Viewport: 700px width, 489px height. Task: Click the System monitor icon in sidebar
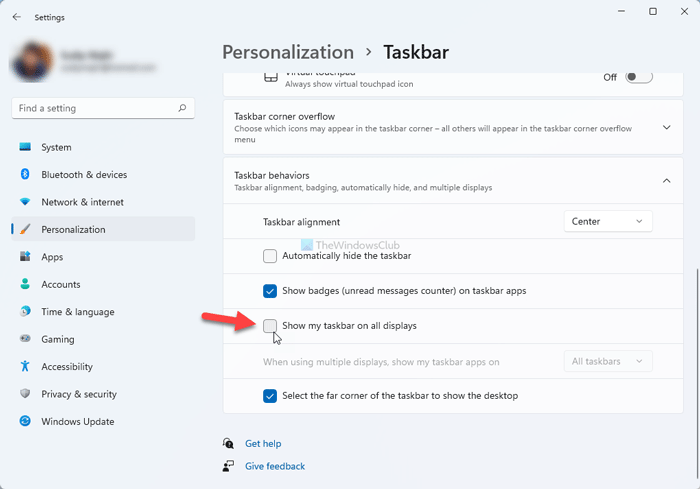[25, 147]
